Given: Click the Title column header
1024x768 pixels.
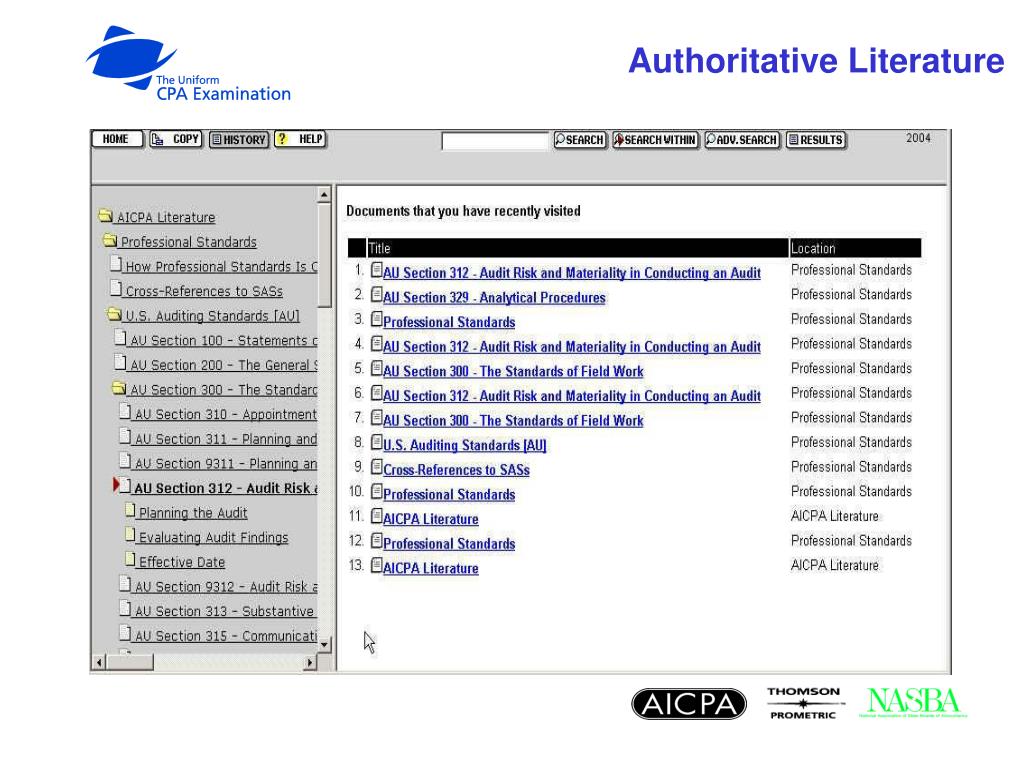Looking at the screenshot, I should pyautogui.click(x=577, y=248).
